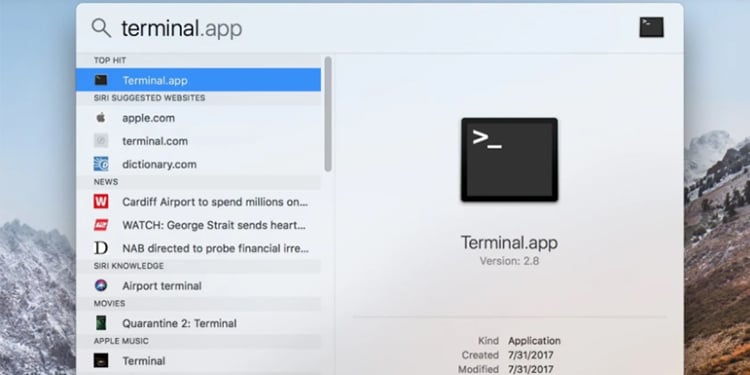Screen dimensions: 750x375
Task: Click the D news icon beside NAB headline
Action: pyautogui.click(x=101, y=248)
